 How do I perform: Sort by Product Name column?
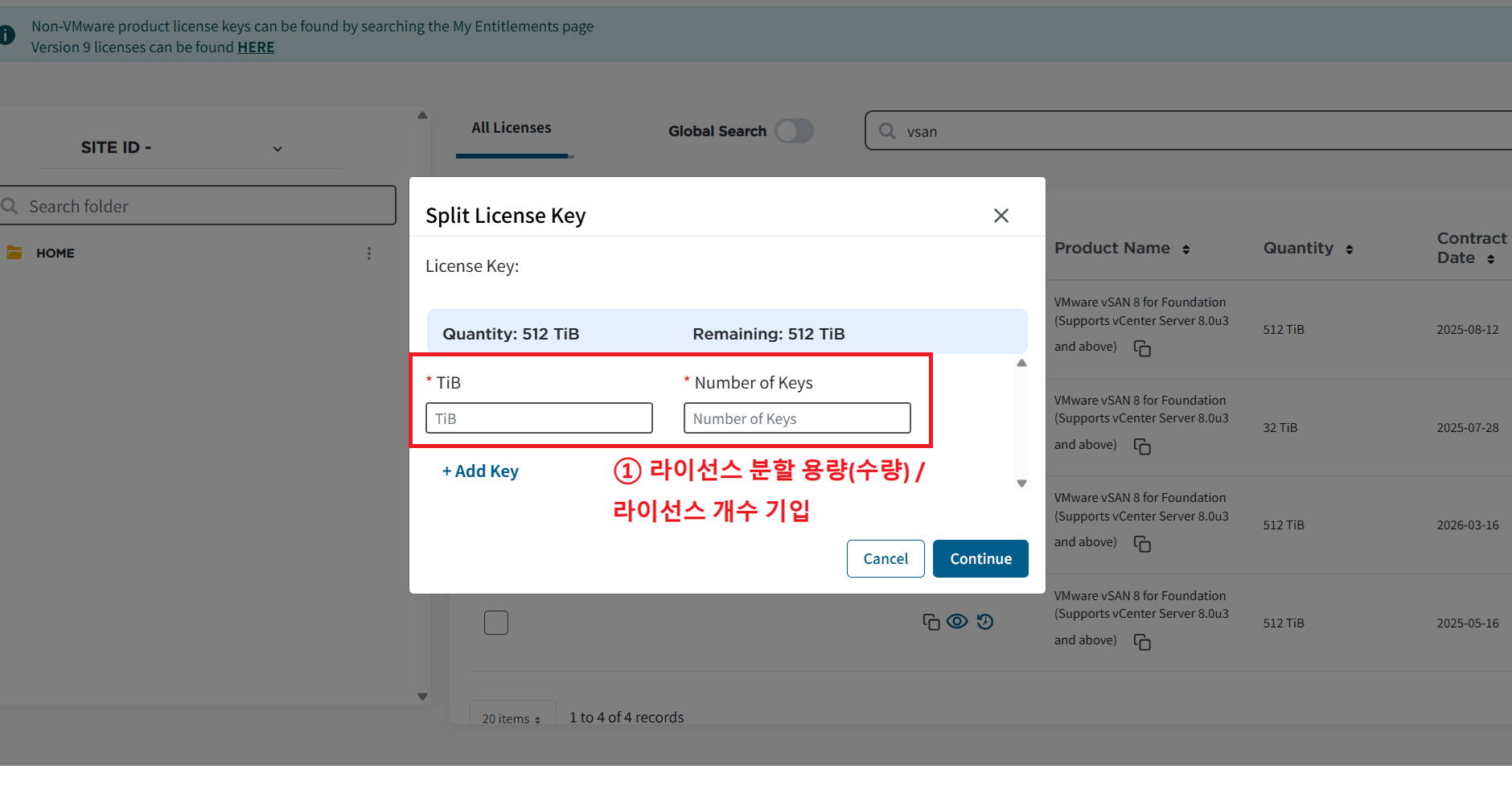(x=1185, y=249)
